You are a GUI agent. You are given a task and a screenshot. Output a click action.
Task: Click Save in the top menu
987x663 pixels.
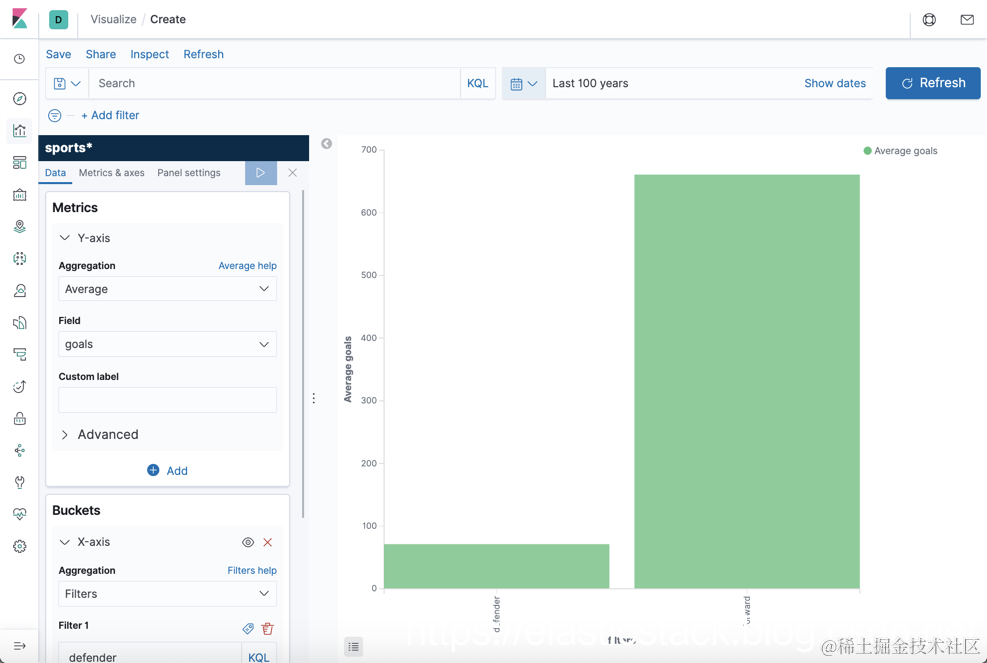tap(59, 54)
